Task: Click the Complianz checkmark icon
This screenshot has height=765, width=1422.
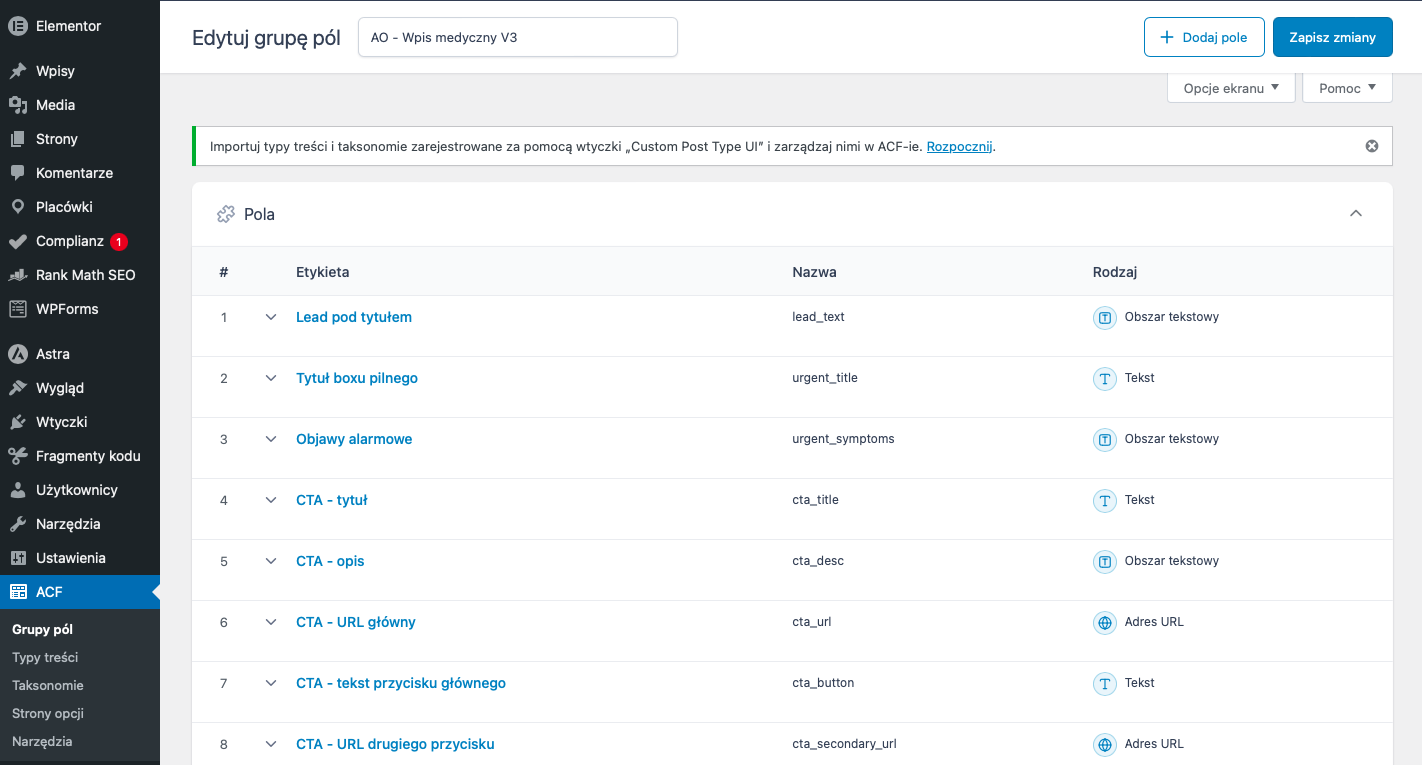Action: coord(17,241)
